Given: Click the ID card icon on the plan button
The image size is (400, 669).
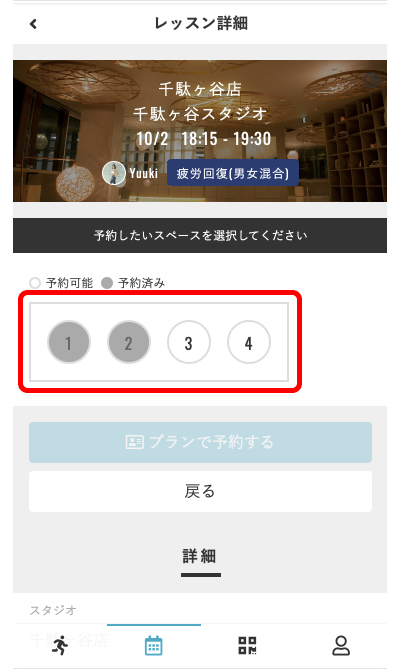Looking at the screenshot, I should click(135, 442).
